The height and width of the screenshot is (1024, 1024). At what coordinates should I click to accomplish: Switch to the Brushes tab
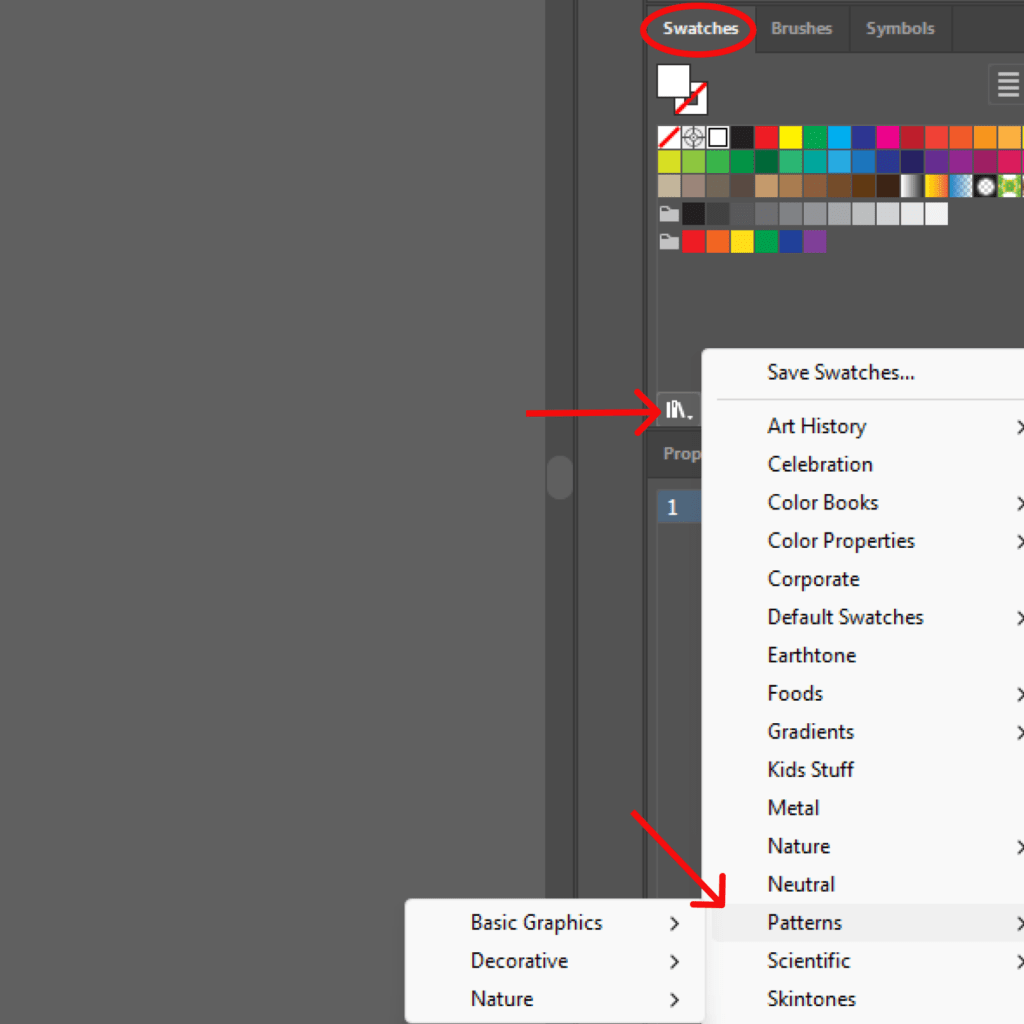[801, 28]
